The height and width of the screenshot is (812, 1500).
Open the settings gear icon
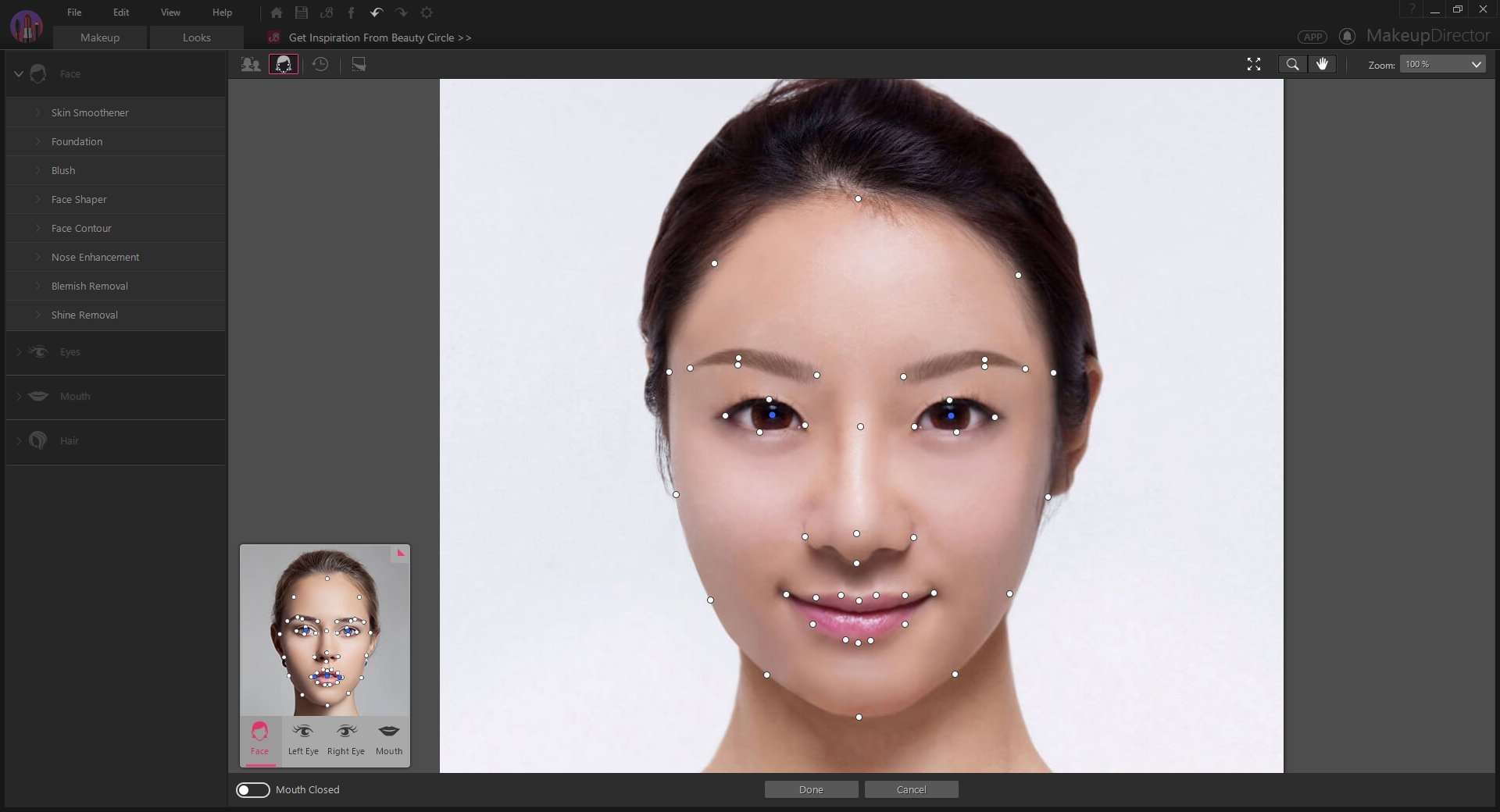[x=427, y=12]
